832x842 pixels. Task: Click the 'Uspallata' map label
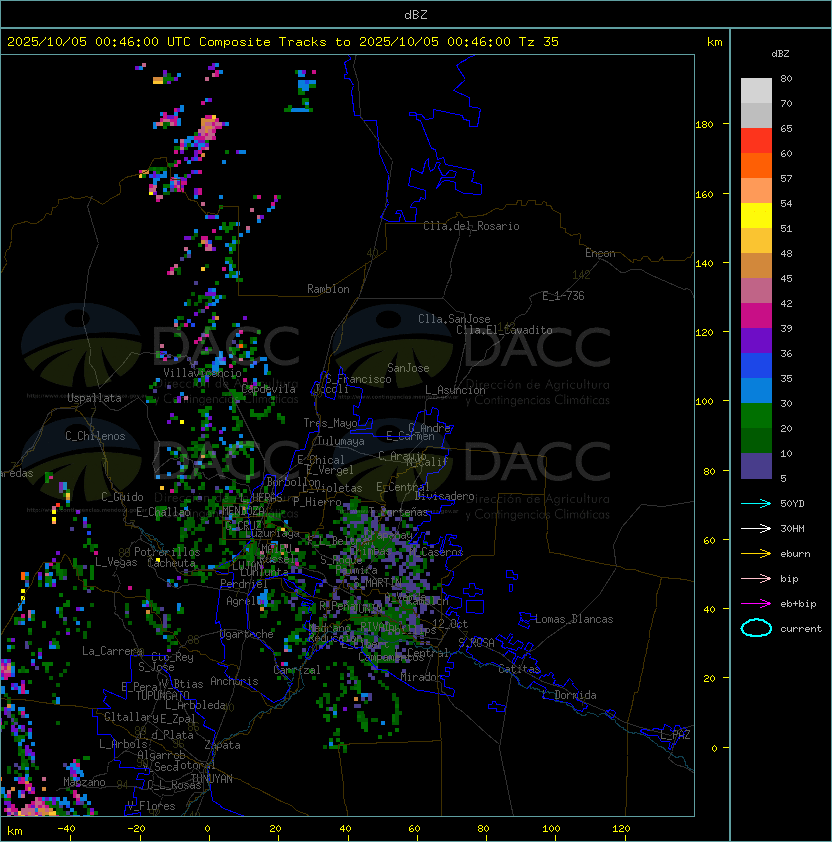pyautogui.click(x=94, y=398)
